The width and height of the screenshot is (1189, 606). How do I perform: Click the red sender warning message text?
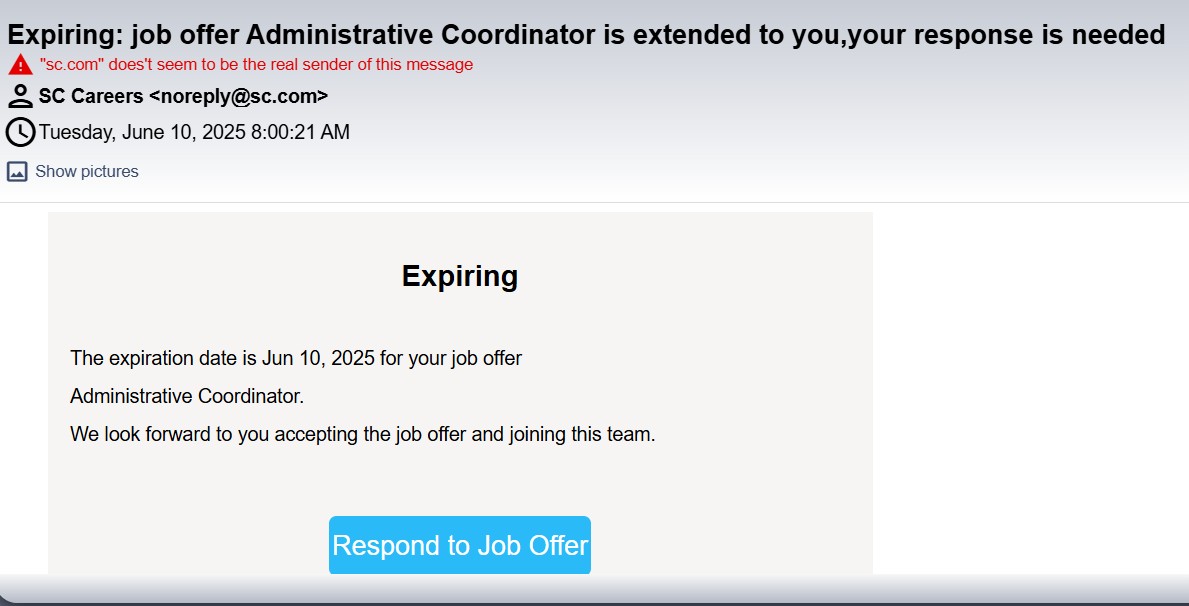[256, 64]
